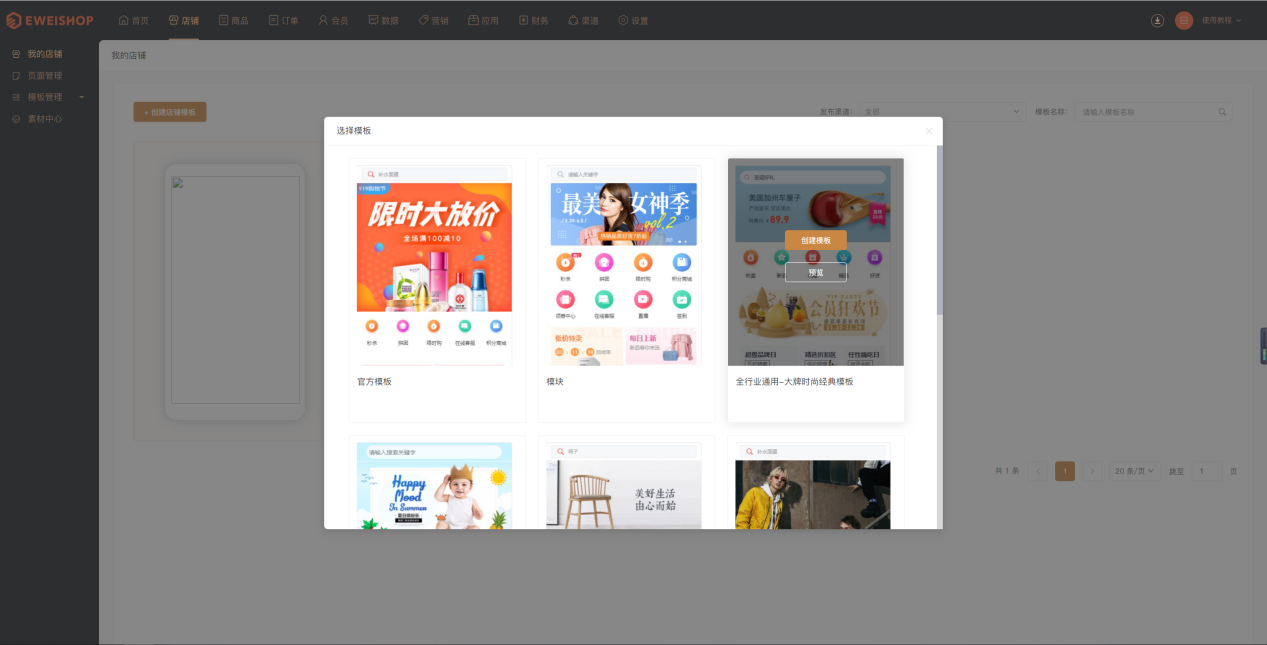Select the wooden chair 美好生活 template thumbnail
The height and width of the screenshot is (645, 1267).
(x=625, y=486)
